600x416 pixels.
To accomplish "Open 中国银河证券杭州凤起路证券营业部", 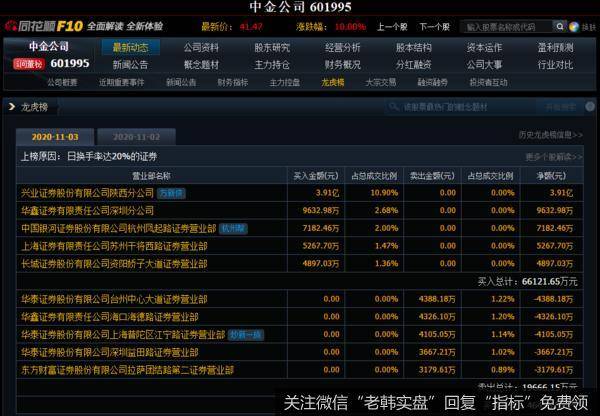I will 119,228.
